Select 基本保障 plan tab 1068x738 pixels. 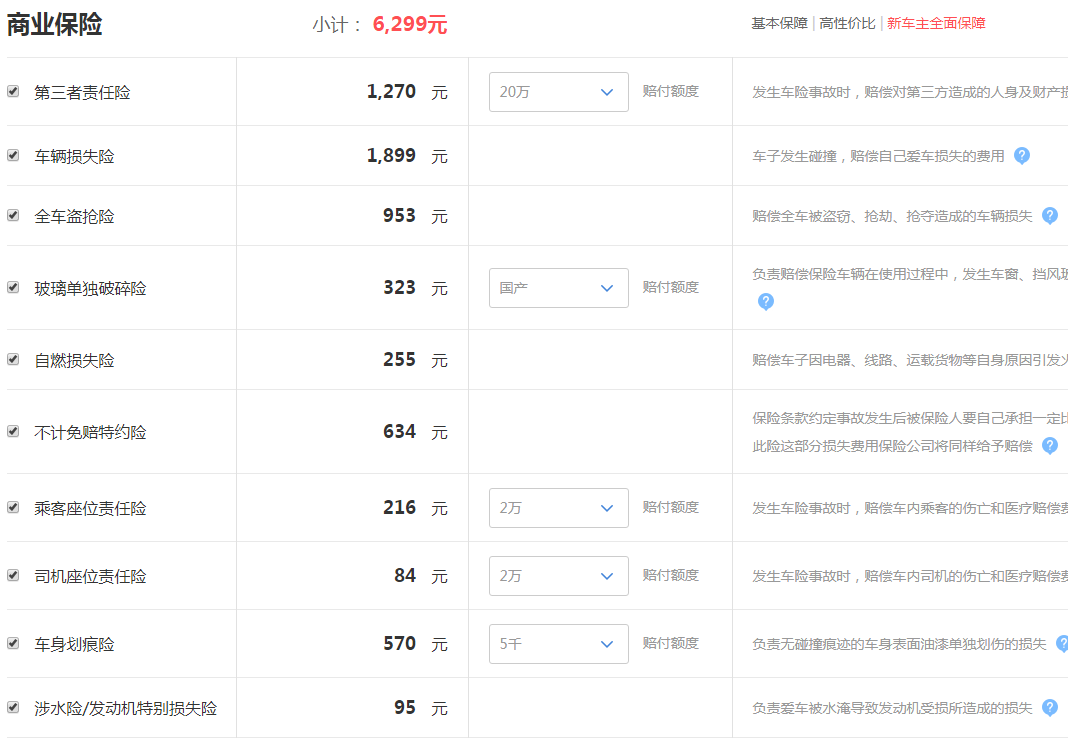[779, 23]
